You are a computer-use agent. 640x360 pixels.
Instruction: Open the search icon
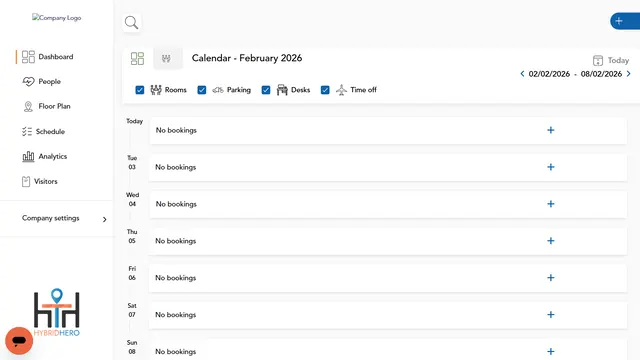tap(131, 22)
